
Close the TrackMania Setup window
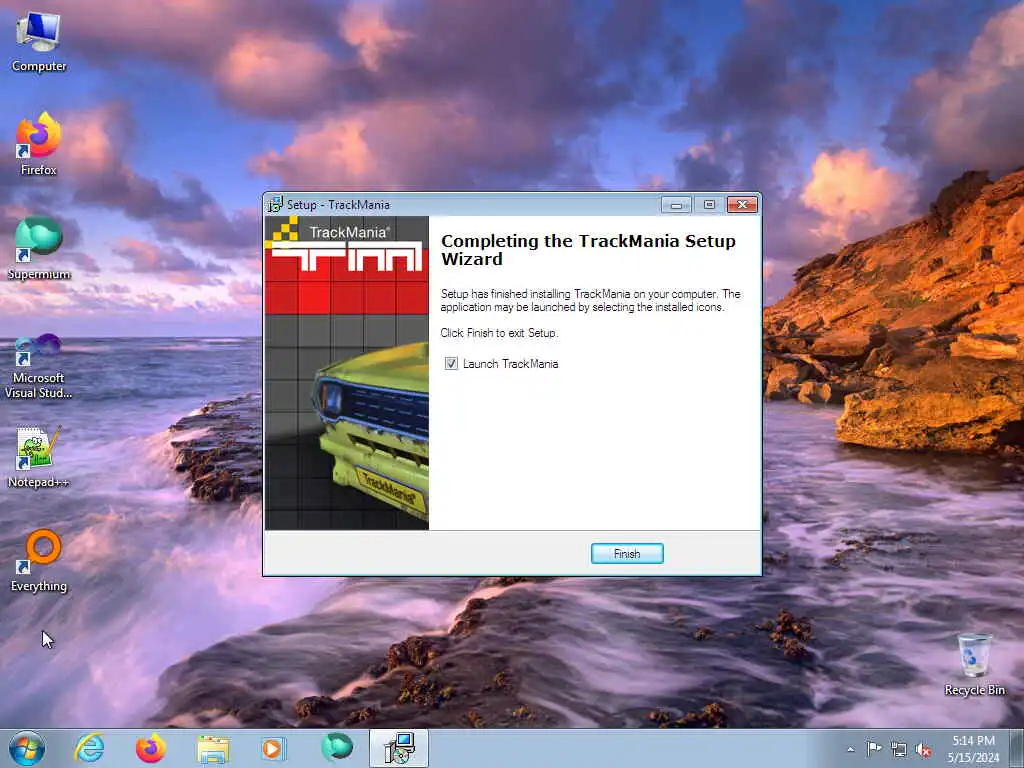[x=743, y=205]
